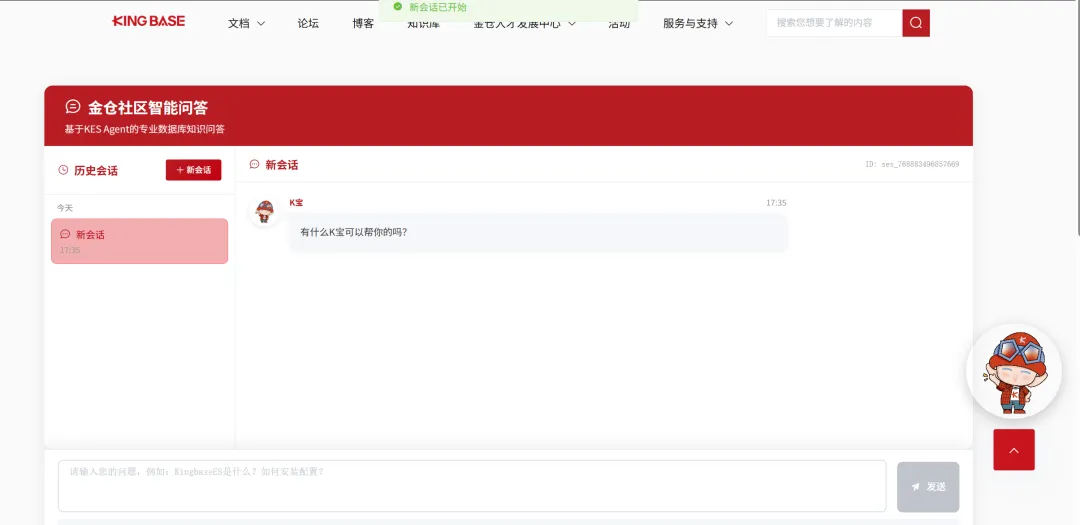Select the 新会话 history entry at 17:35

tap(139, 241)
